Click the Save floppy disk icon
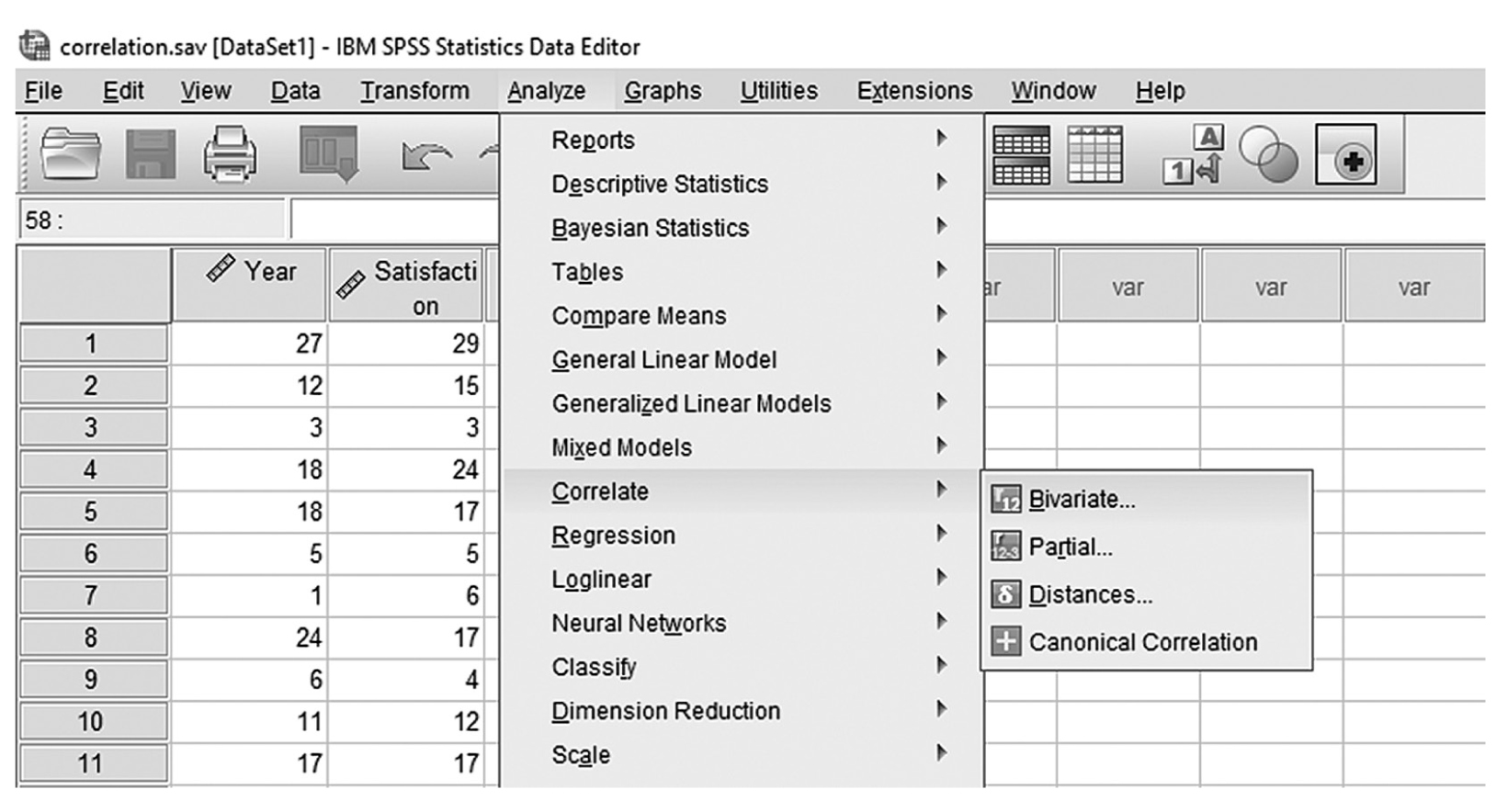The height and width of the screenshot is (812, 1496). (151, 153)
